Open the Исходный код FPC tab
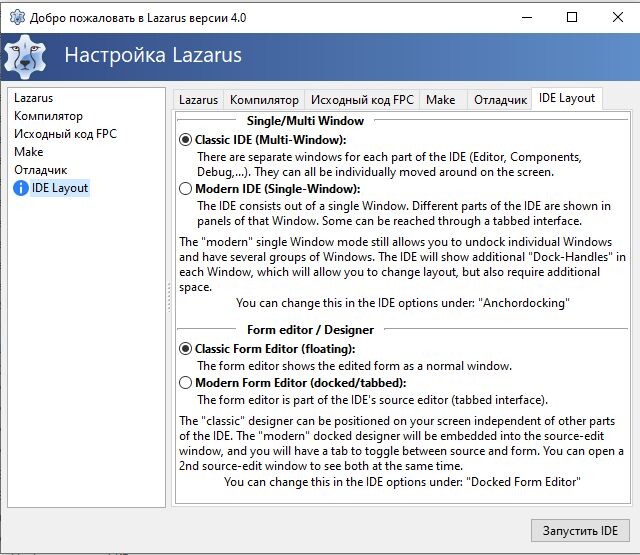The height and width of the screenshot is (555, 640). (x=362, y=100)
